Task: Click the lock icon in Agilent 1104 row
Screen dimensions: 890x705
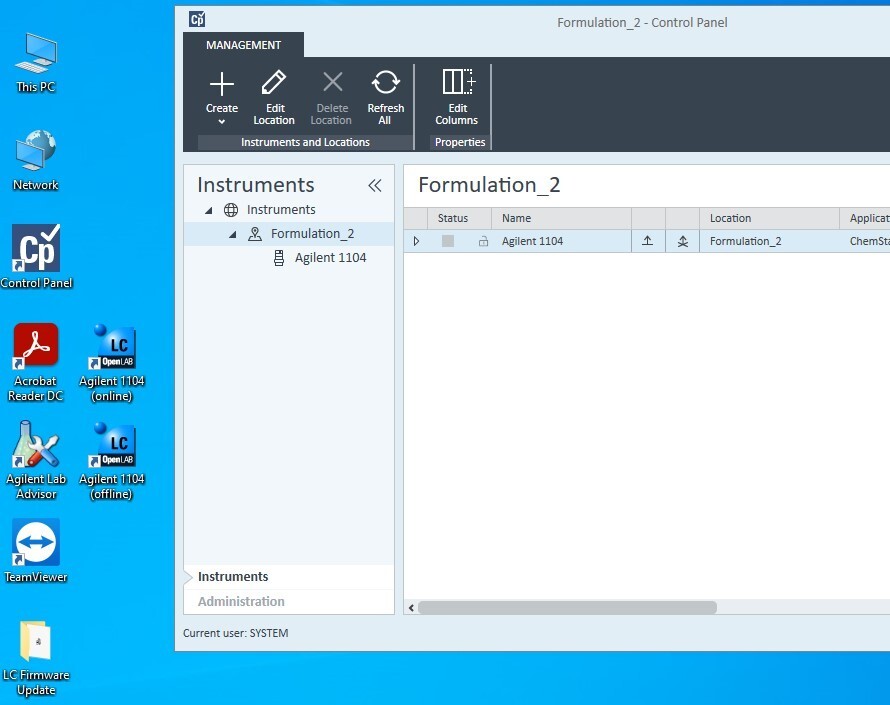Action: coord(483,241)
